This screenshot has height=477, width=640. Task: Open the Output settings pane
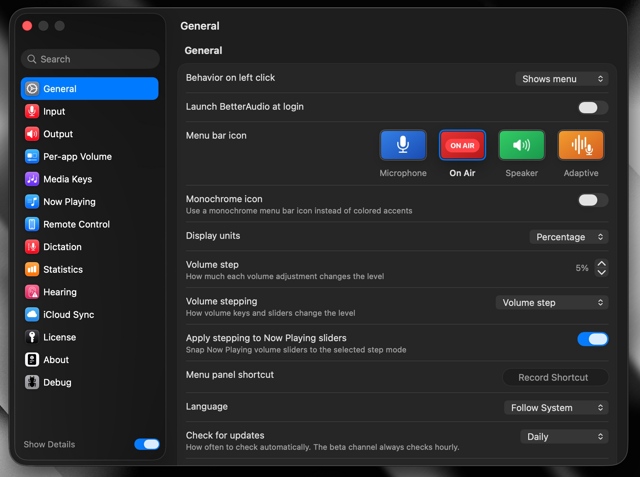point(89,134)
